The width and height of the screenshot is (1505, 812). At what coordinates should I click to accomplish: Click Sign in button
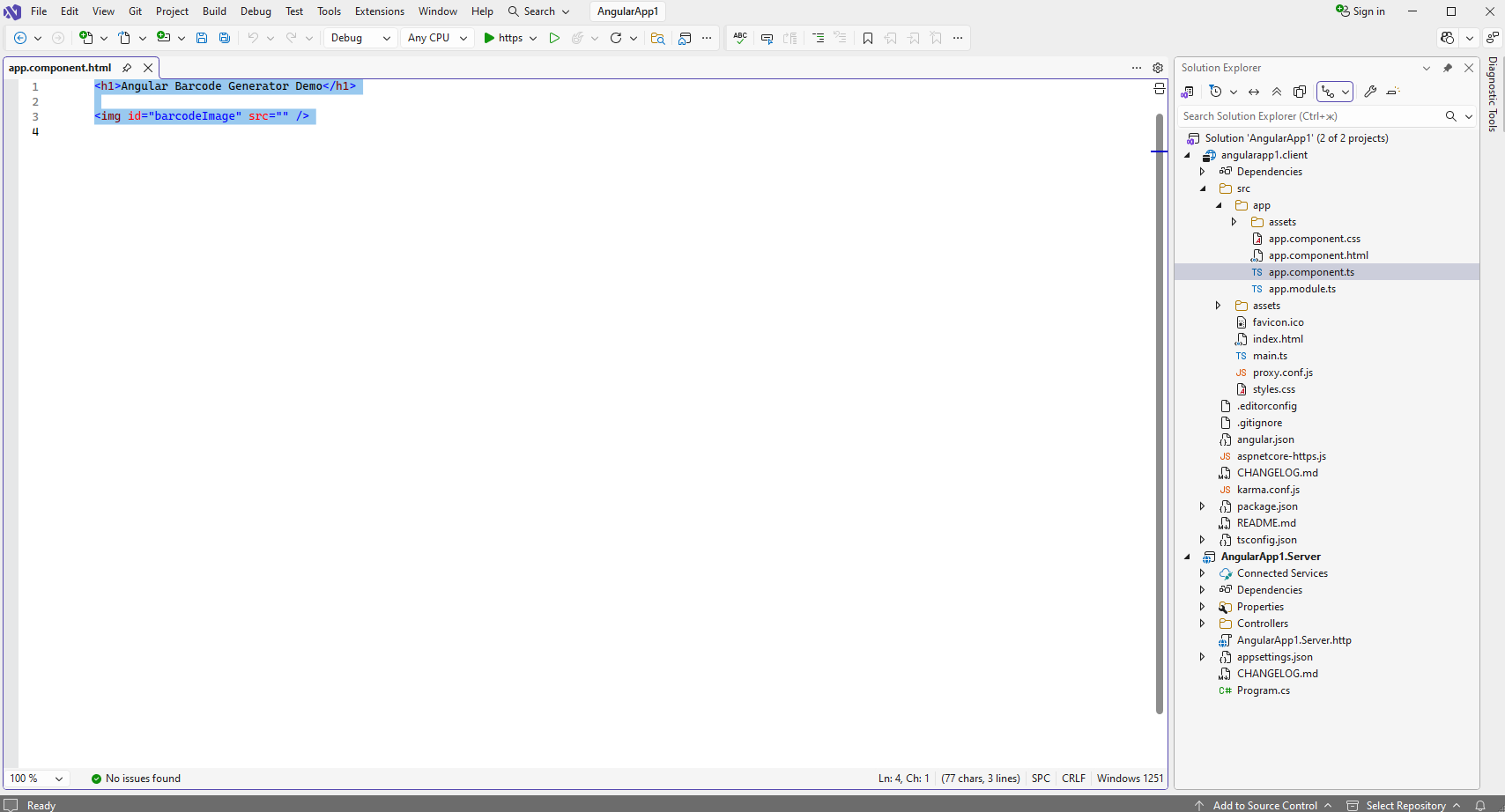pyautogui.click(x=1360, y=11)
